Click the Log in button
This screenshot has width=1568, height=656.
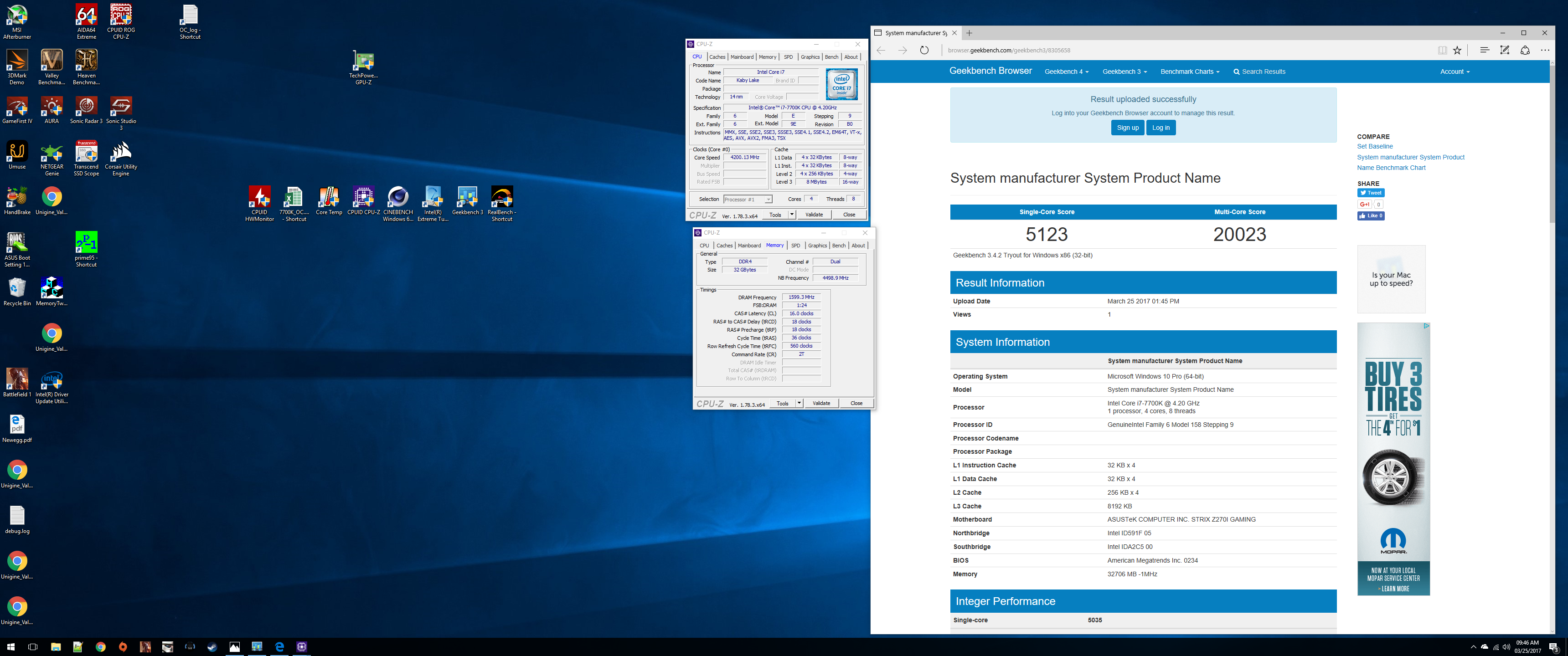[1161, 128]
